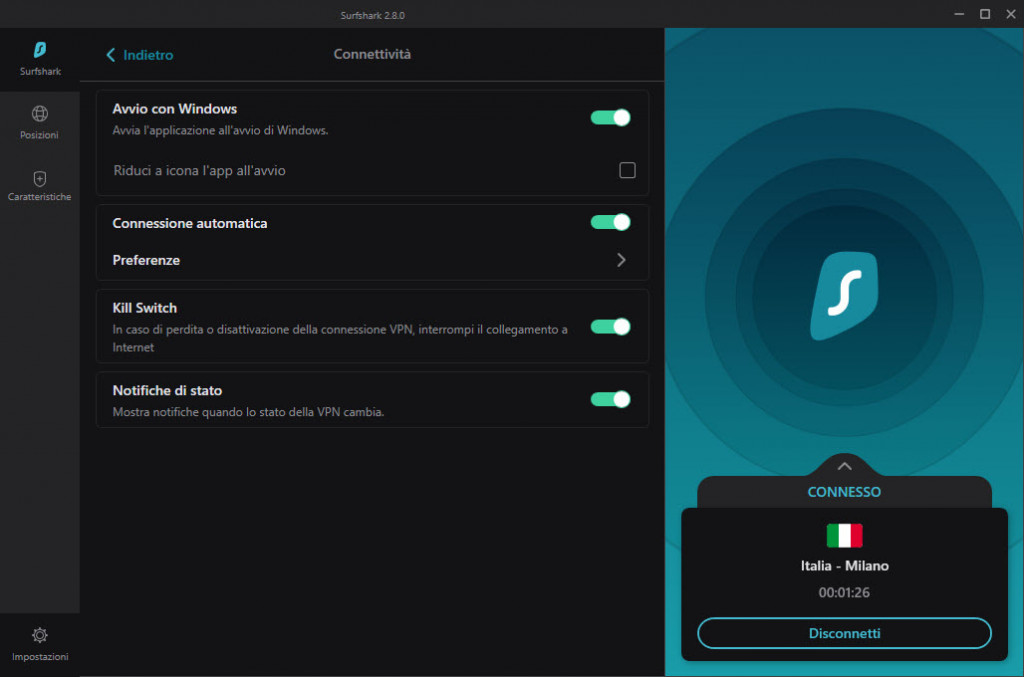Minimize the Surfshark window
1024x677 pixels.
click(959, 14)
